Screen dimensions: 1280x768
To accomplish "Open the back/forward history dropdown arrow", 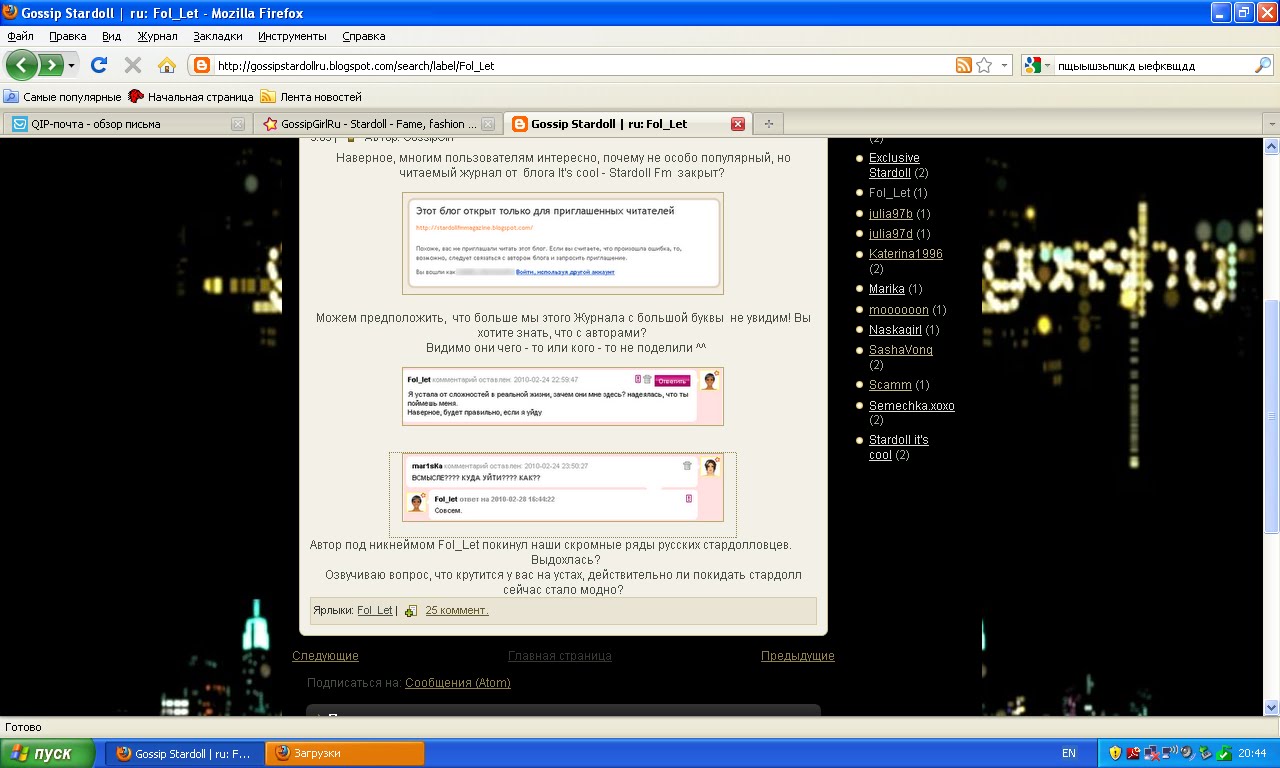I will click(x=71, y=66).
